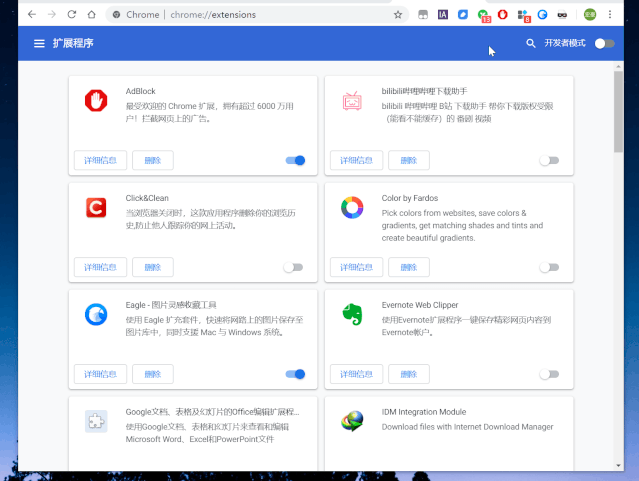Viewport: 639px width, 481px height.
Task: Click the bilibili pink TV logo
Action: tap(352, 101)
